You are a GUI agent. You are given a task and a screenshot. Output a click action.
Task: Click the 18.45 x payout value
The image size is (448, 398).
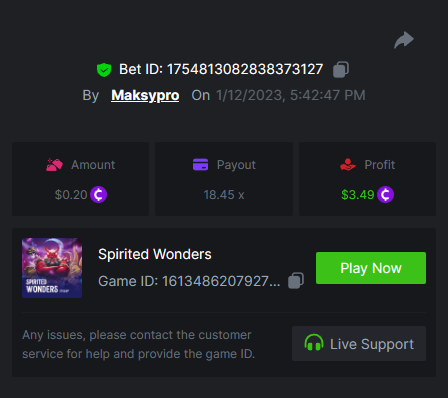[224, 195]
